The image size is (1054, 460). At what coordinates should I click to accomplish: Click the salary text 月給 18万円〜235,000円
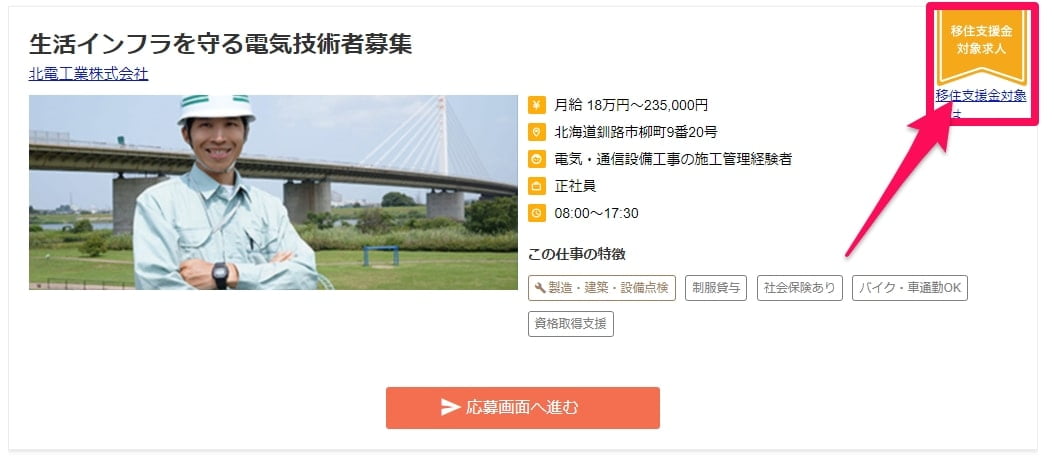(631, 105)
